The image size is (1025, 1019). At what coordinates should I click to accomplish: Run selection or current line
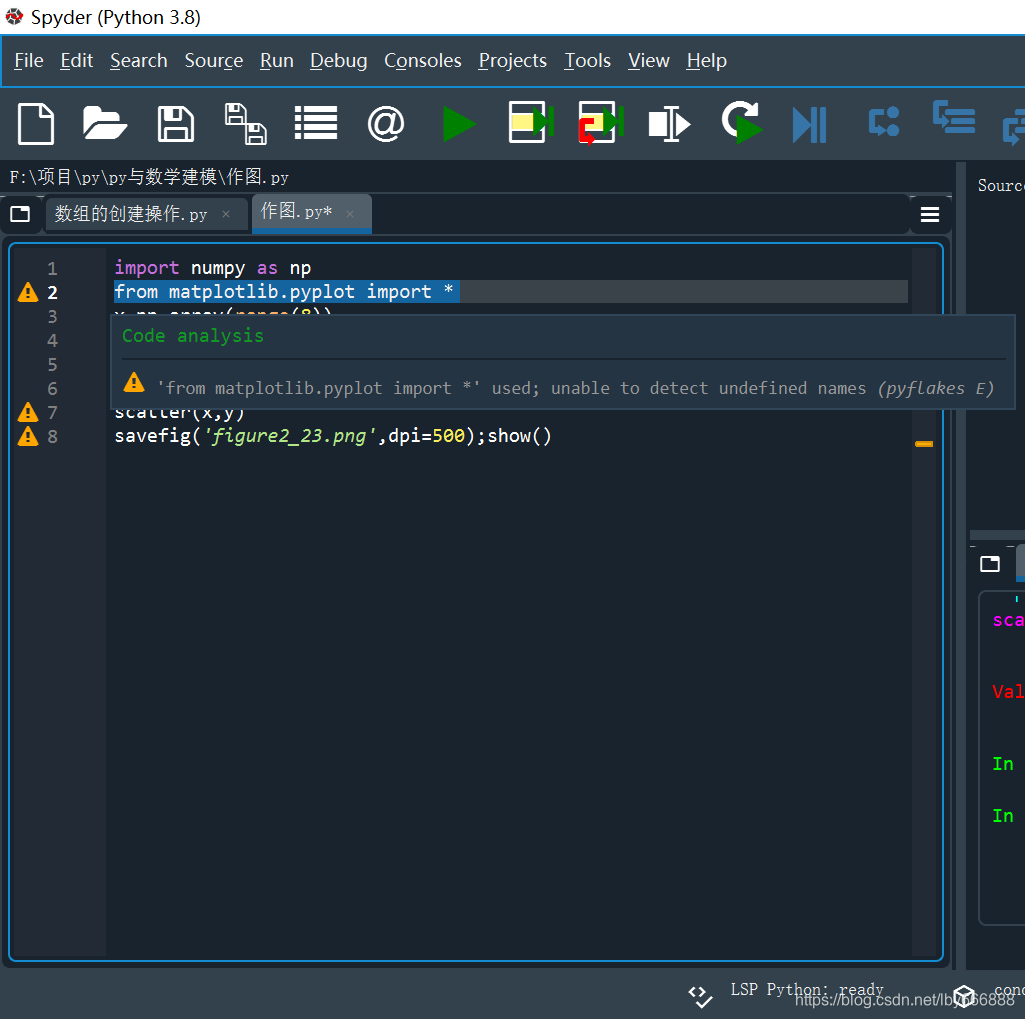click(x=669, y=124)
